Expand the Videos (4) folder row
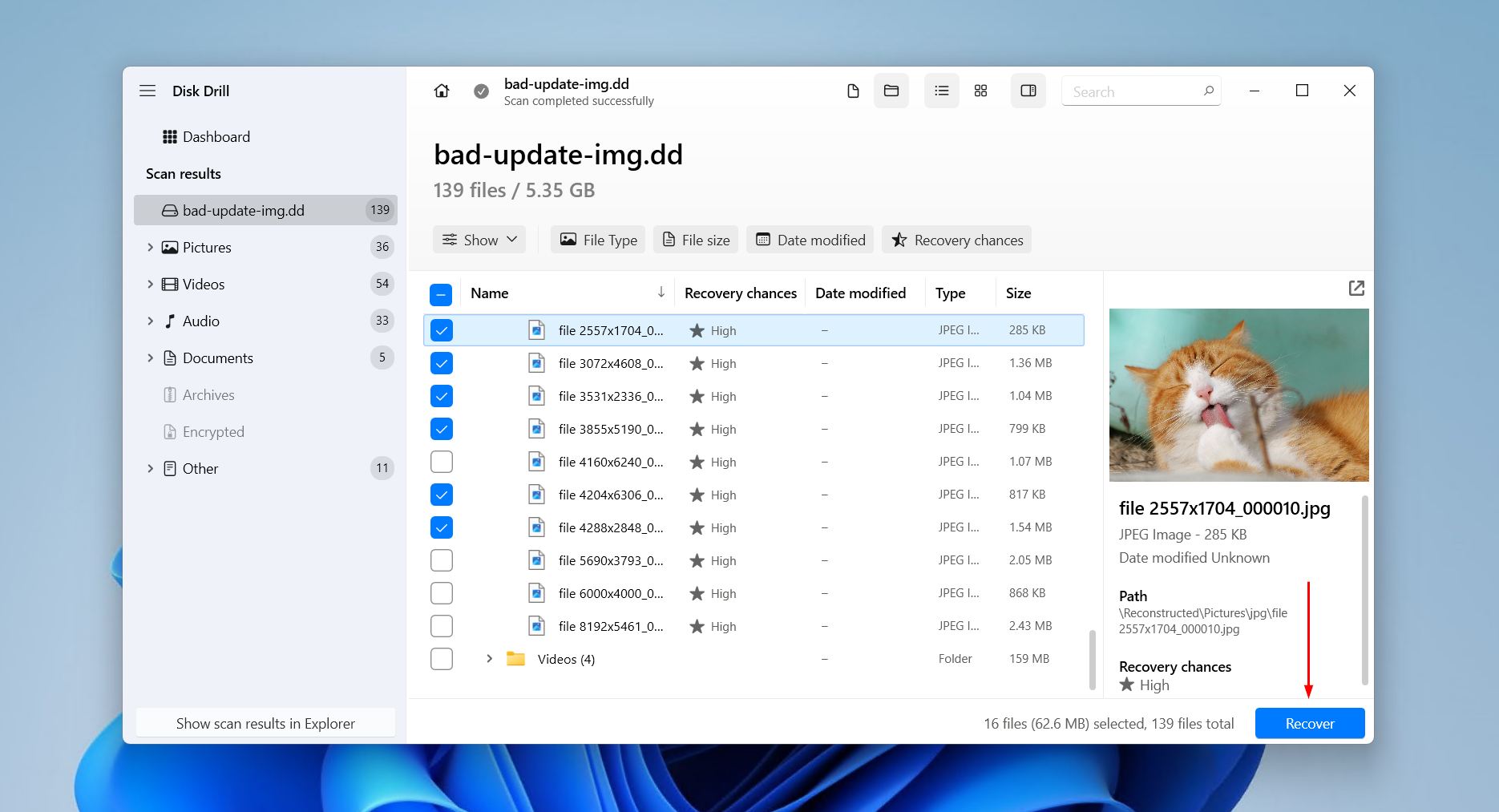 (489, 659)
